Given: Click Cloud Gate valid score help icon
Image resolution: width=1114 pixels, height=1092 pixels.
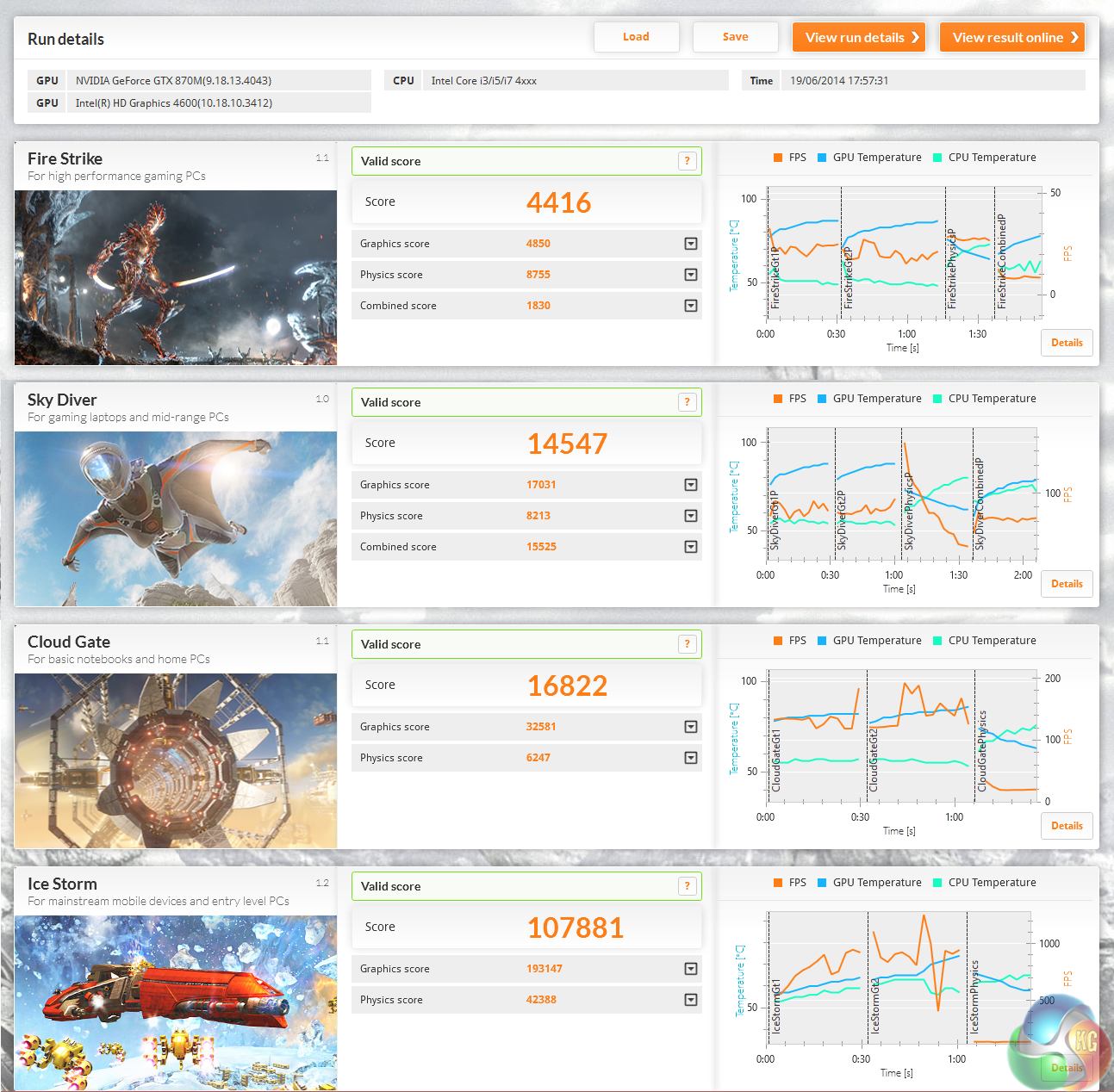Looking at the screenshot, I should (x=687, y=644).
